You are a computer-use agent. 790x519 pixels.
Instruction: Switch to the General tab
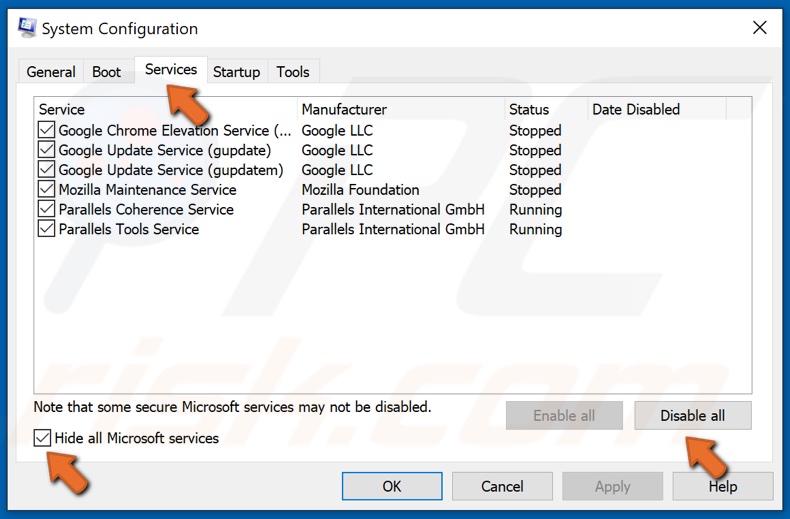pyautogui.click(x=51, y=72)
